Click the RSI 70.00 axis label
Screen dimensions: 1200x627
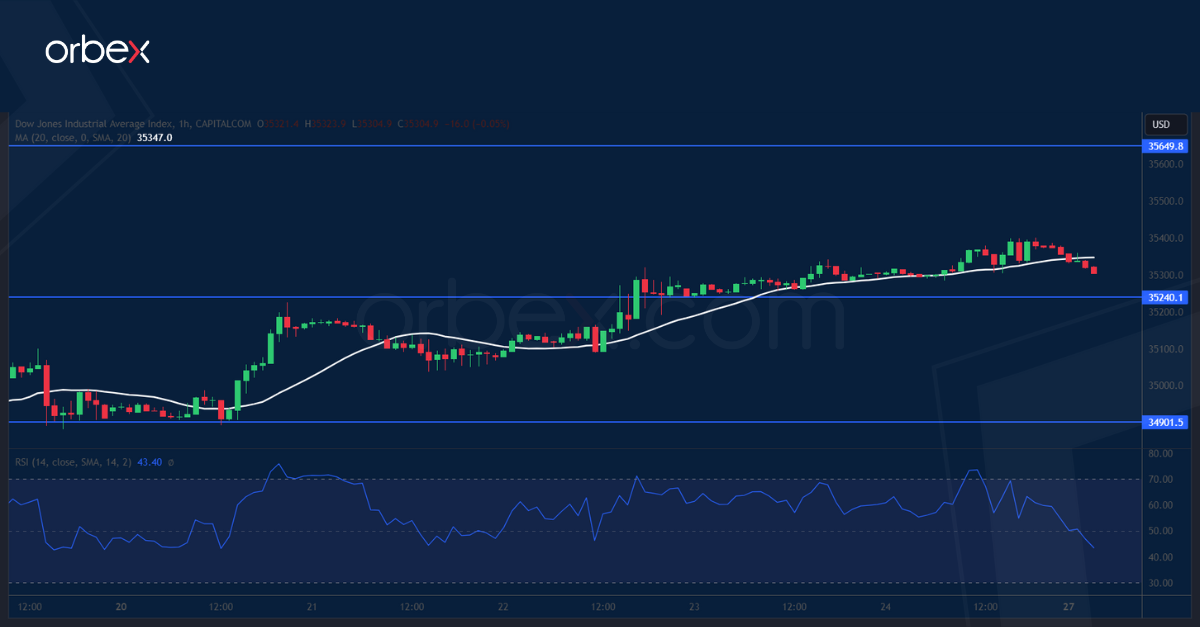click(x=1160, y=480)
